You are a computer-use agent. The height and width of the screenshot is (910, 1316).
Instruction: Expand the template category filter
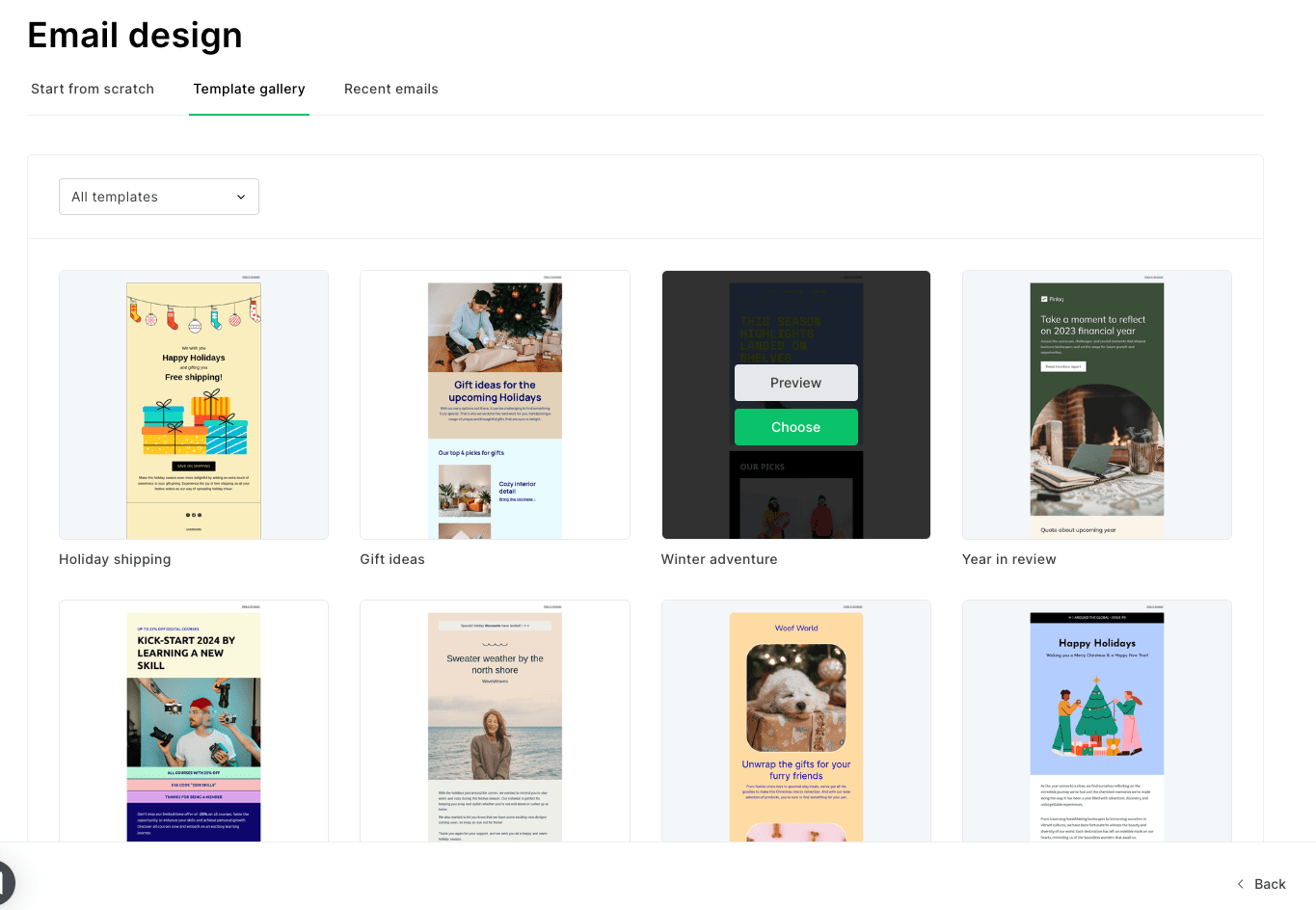coord(158,197)
